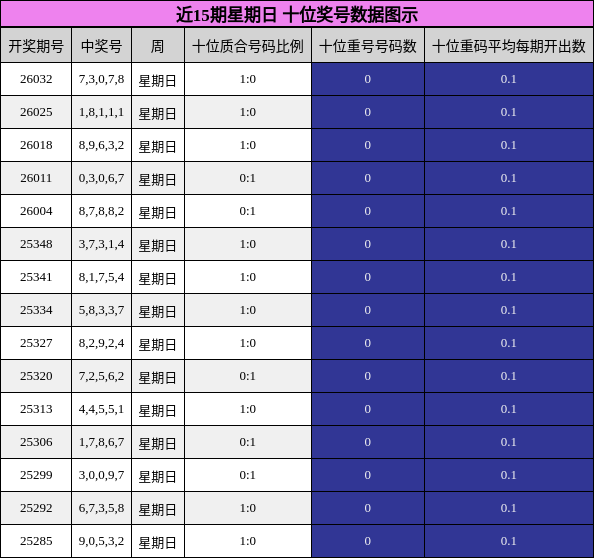
Task: Select period number 25320
Action: point(36,376)
